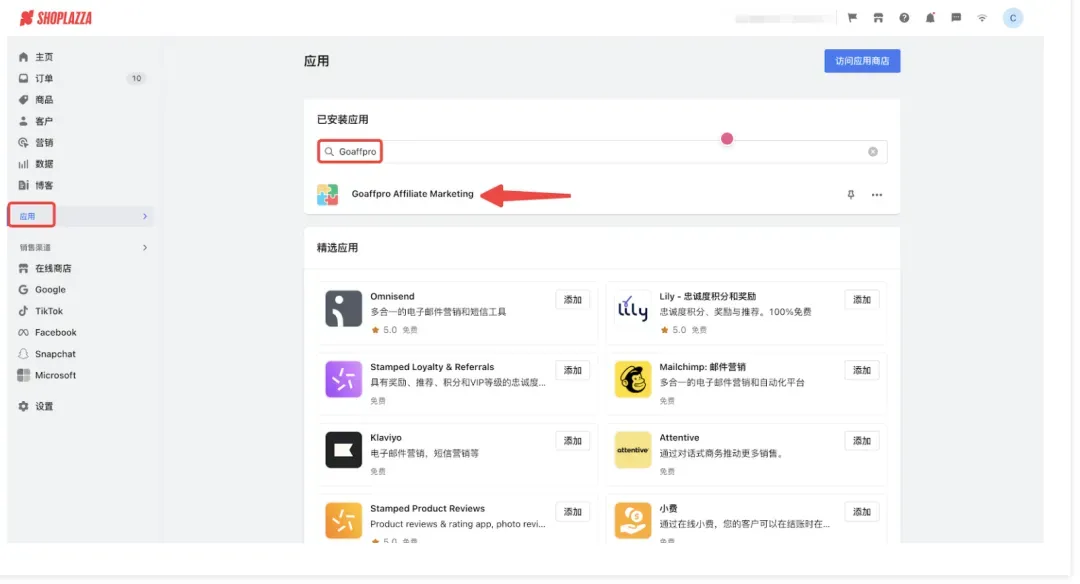Image resolution: width=1080 pixels, height=584 pixels.
Task: Open the Facebook sales channel
Action: click(x=56, y=333)
